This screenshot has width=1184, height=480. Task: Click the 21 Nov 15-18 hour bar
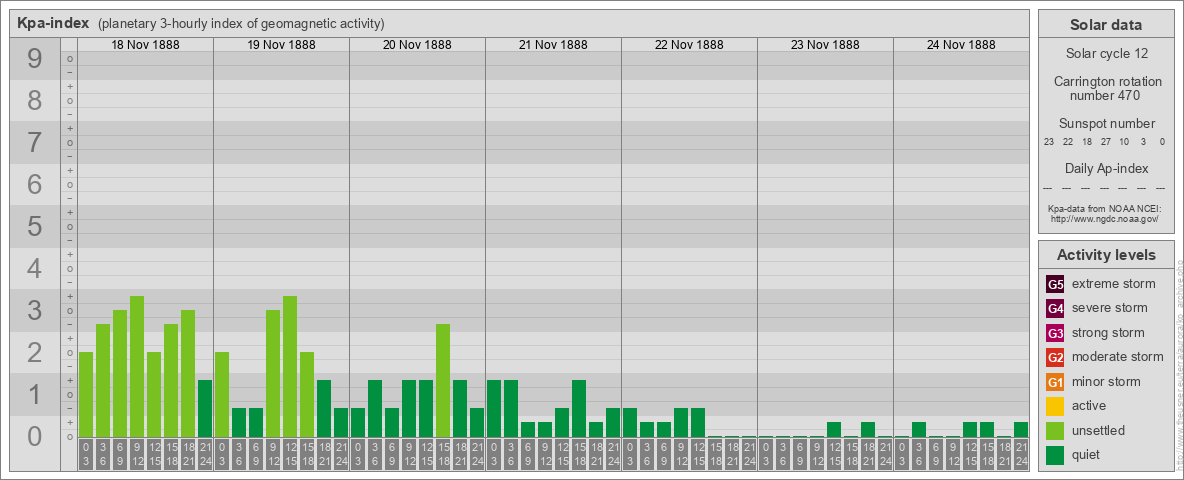tap(578, 408)
